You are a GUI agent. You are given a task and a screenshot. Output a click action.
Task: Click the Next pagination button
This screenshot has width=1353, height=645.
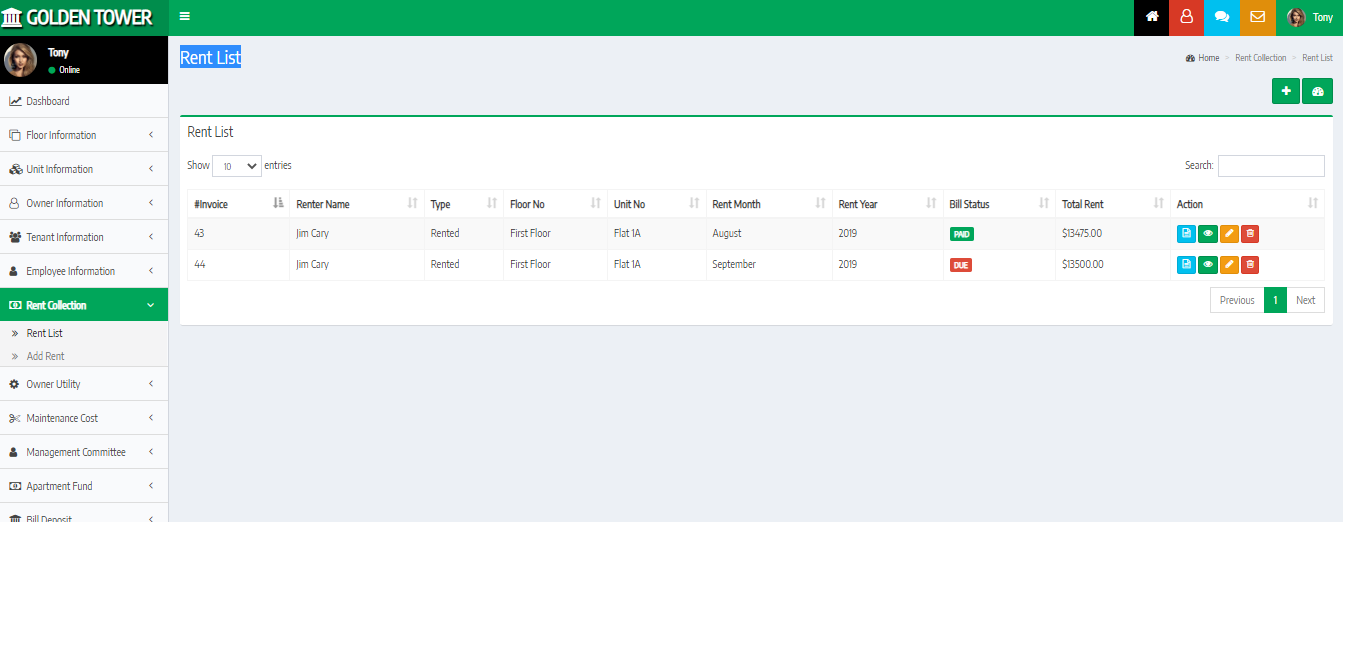[x=1305, y=300]
